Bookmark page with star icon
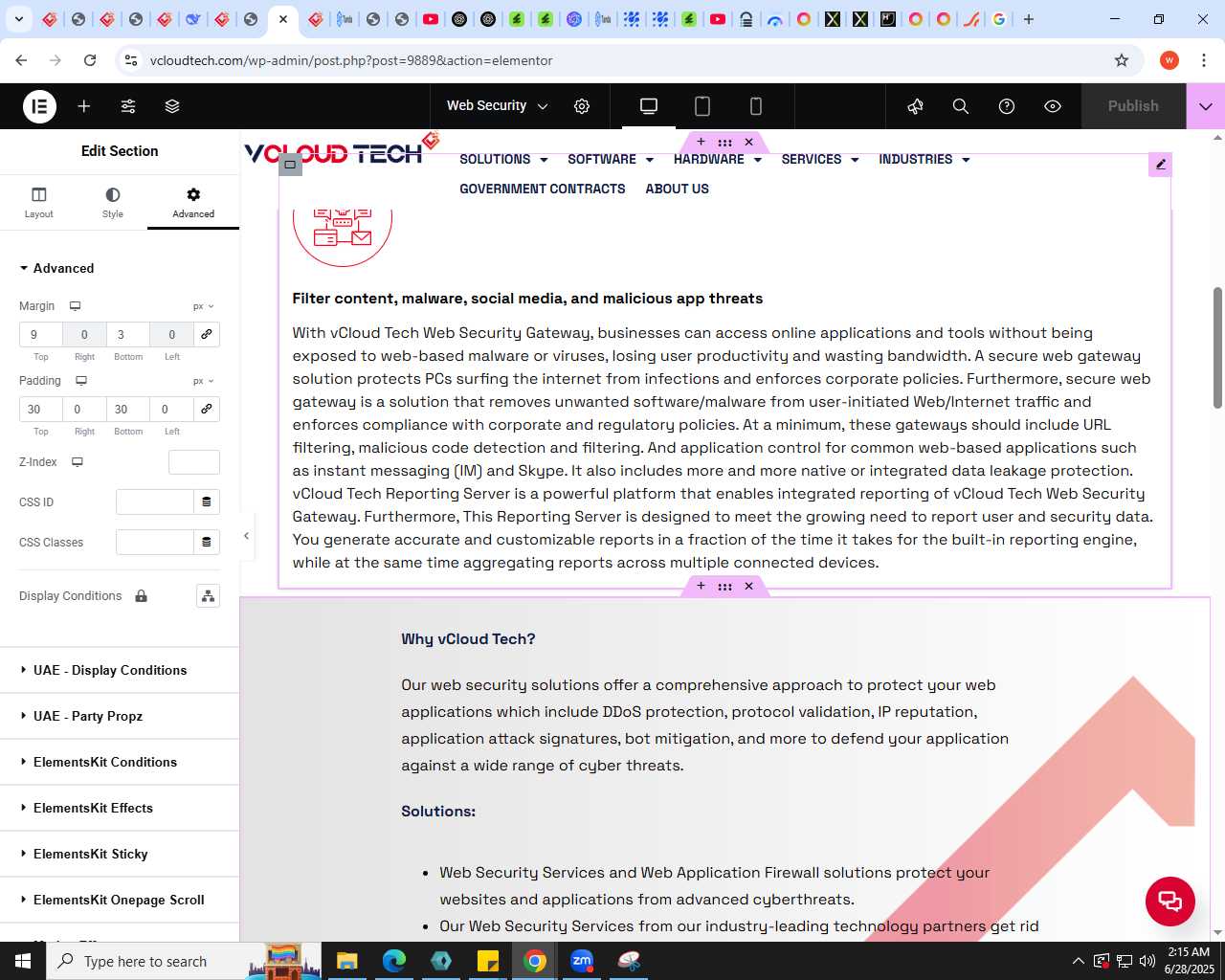This screenshot has width=1225, height=980. (1122, 60)
